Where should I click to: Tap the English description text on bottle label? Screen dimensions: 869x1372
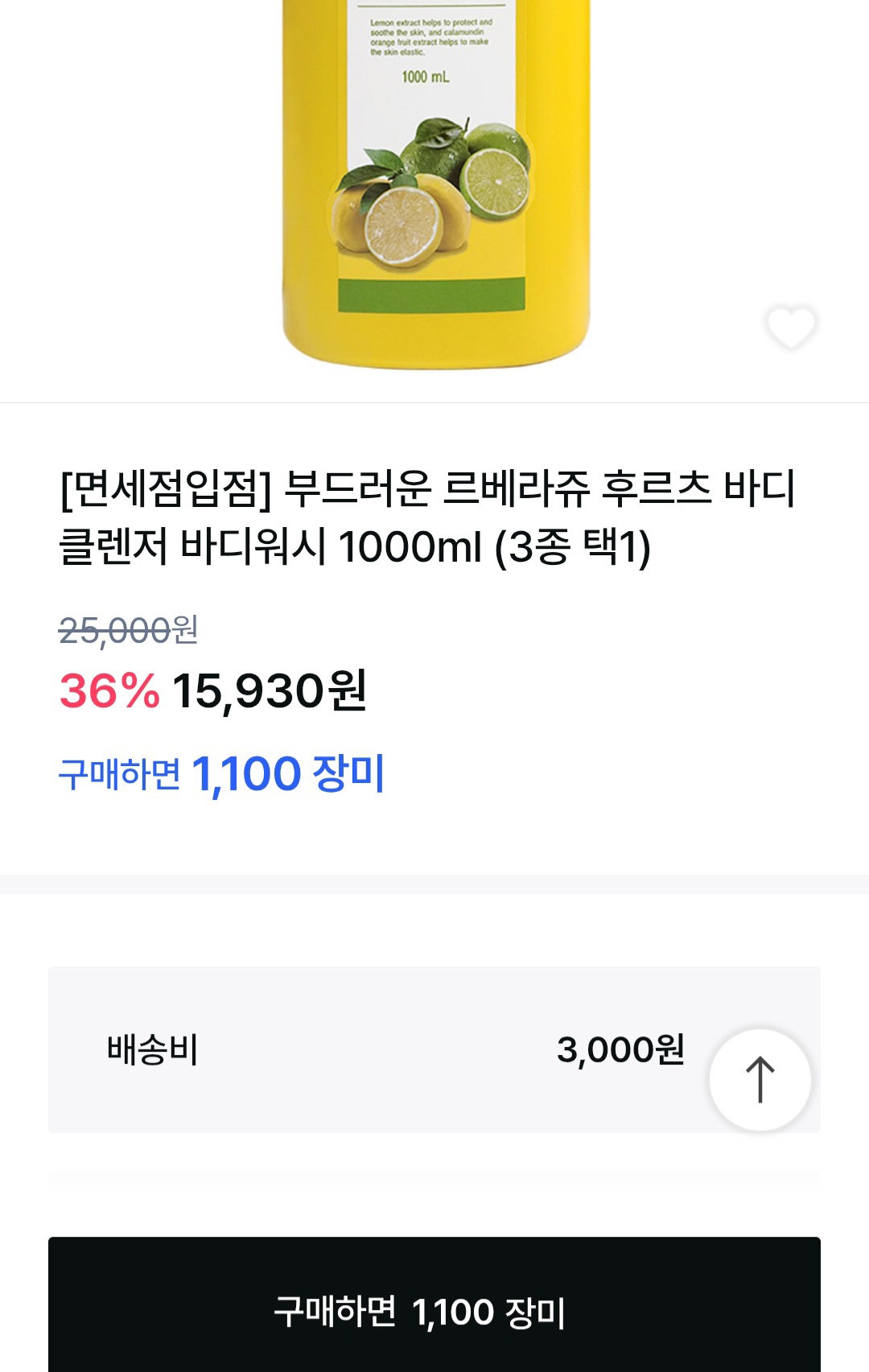coord(430,37)
